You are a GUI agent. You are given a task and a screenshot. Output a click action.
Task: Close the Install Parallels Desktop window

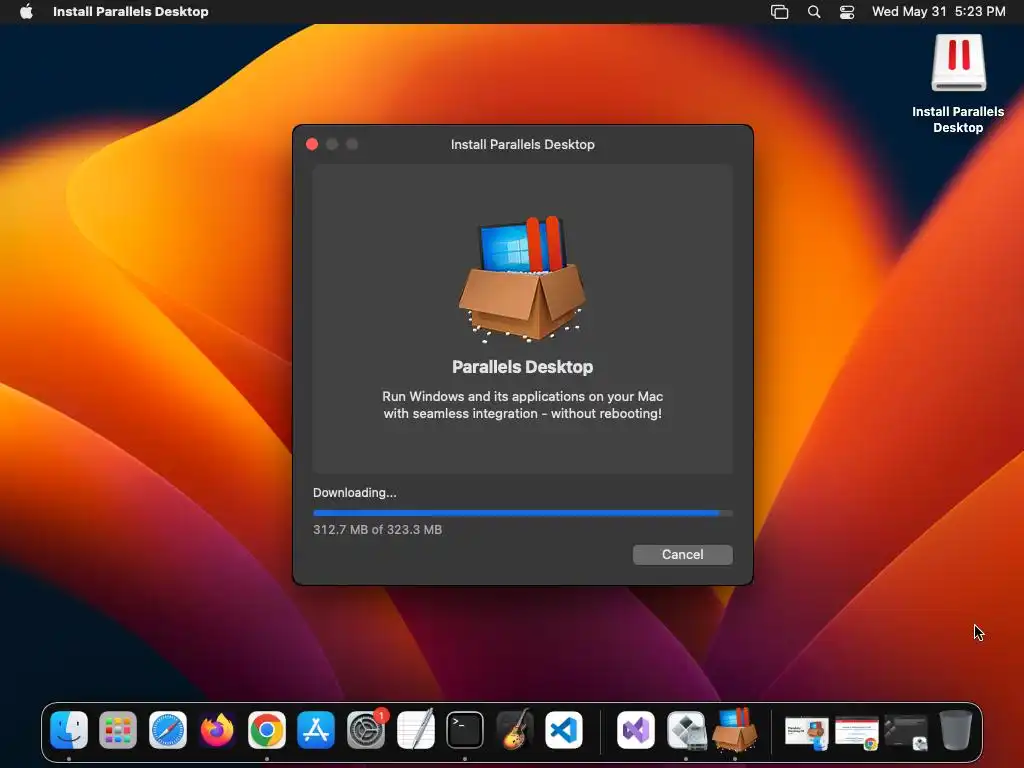point(312,144)
